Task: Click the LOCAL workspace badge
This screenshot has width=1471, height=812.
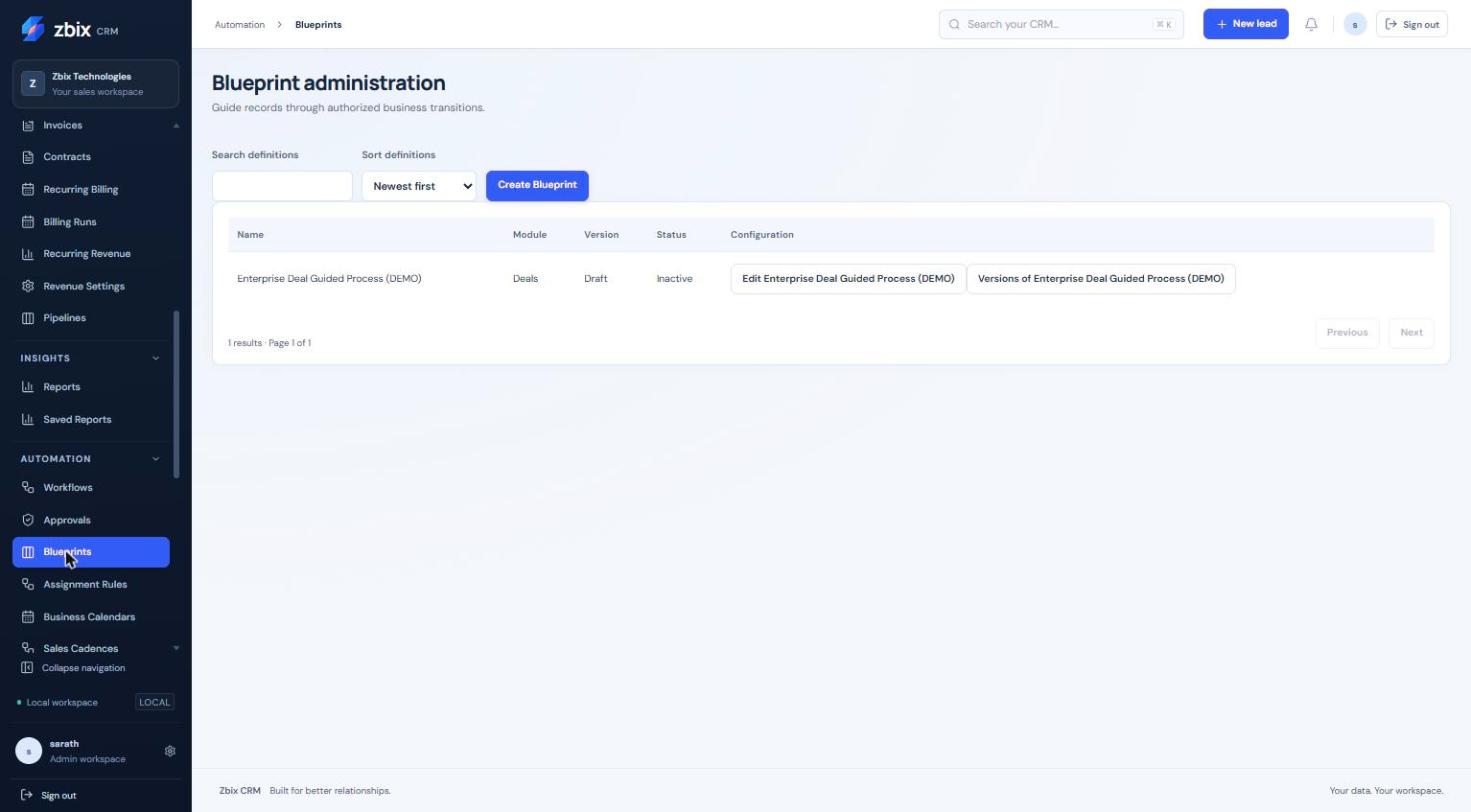Action: click(x=154, y=702)
